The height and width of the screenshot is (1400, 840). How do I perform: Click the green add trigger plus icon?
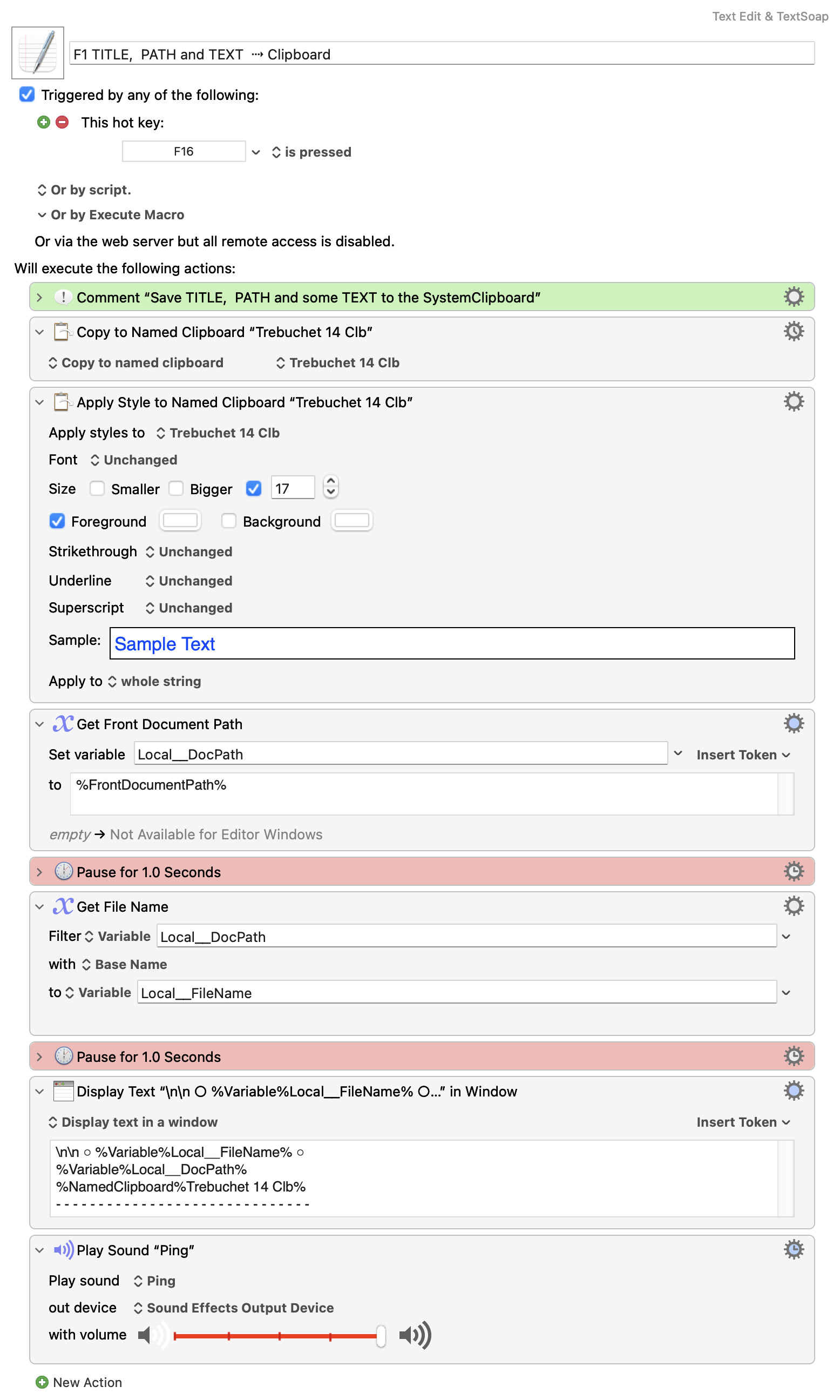point(44,122)
